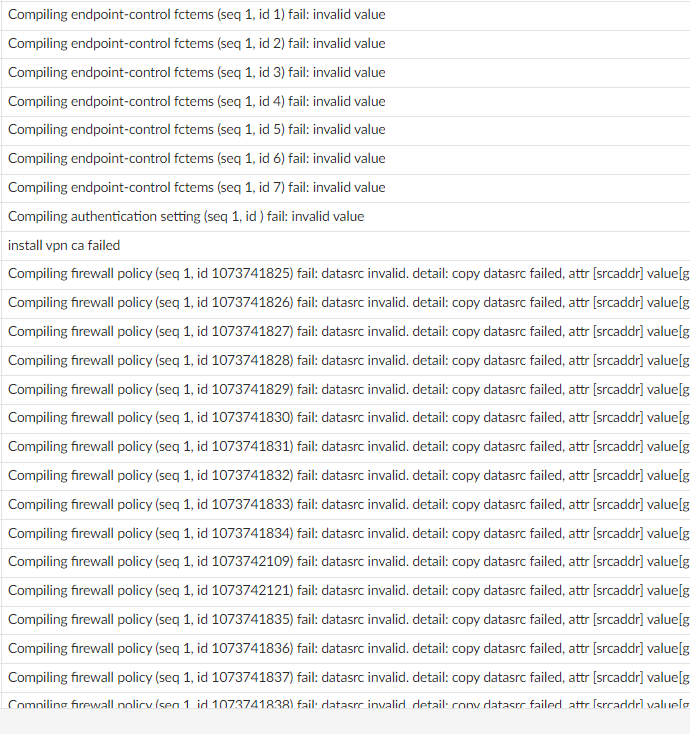The height and width of the screenshot is (734, 690).
Task: Select the firewall policy id 1073741830 line
Action: pos(345,418)
